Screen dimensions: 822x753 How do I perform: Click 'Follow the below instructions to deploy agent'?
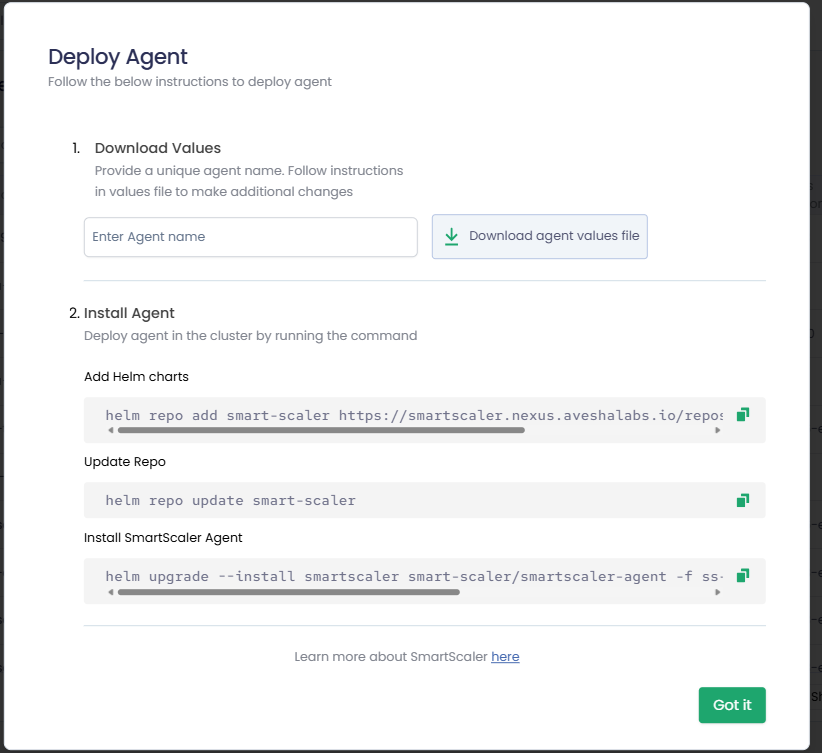pyautogui.click(x=190, y=82)
